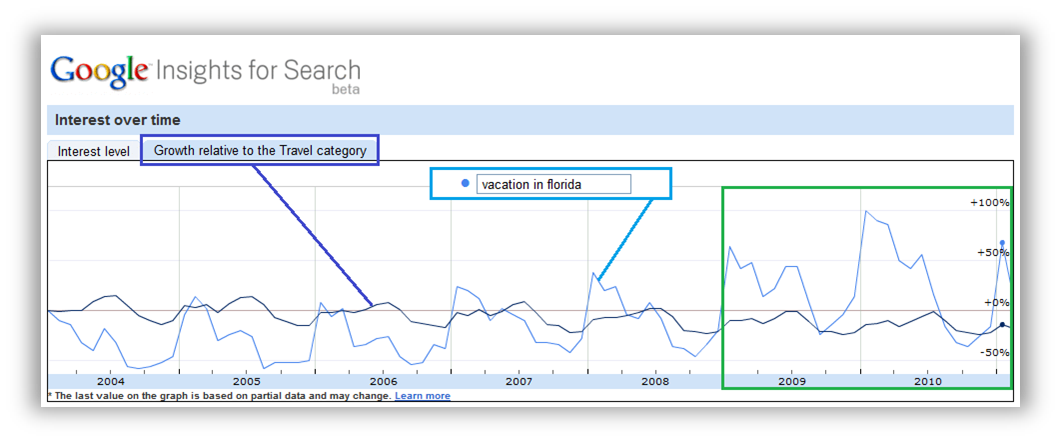1061x442 pixels.
Task: Click the 2009 timeline label
Action: coord(791,382)
